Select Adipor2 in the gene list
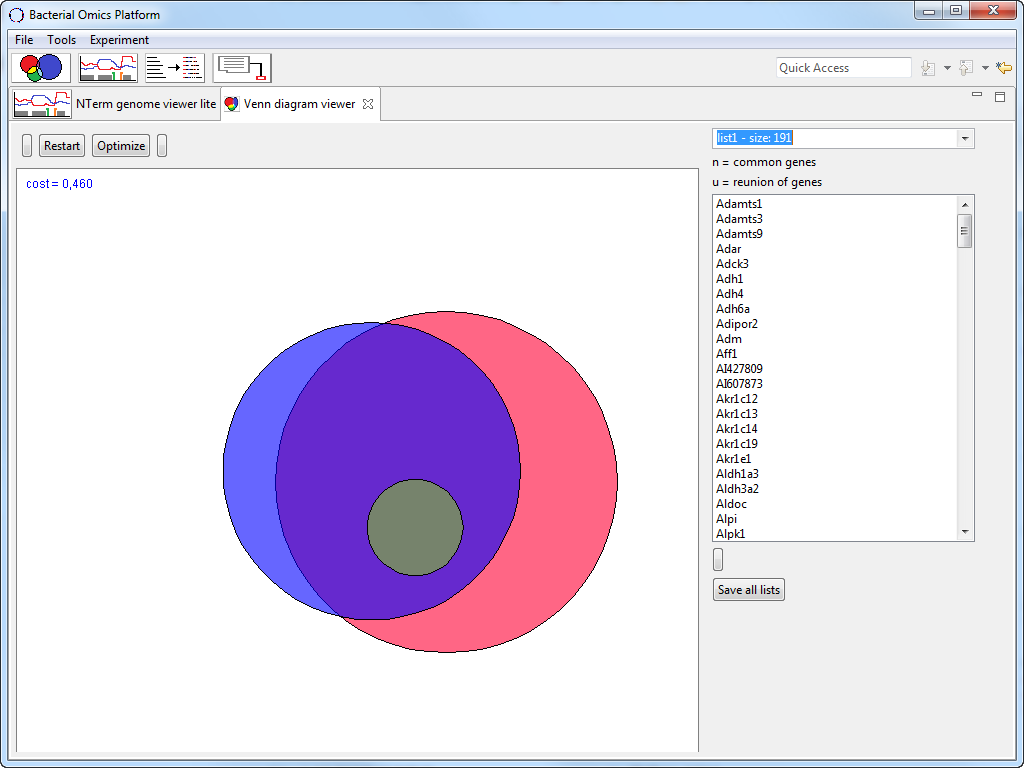 pyautogui.click(x=737, y=324)
